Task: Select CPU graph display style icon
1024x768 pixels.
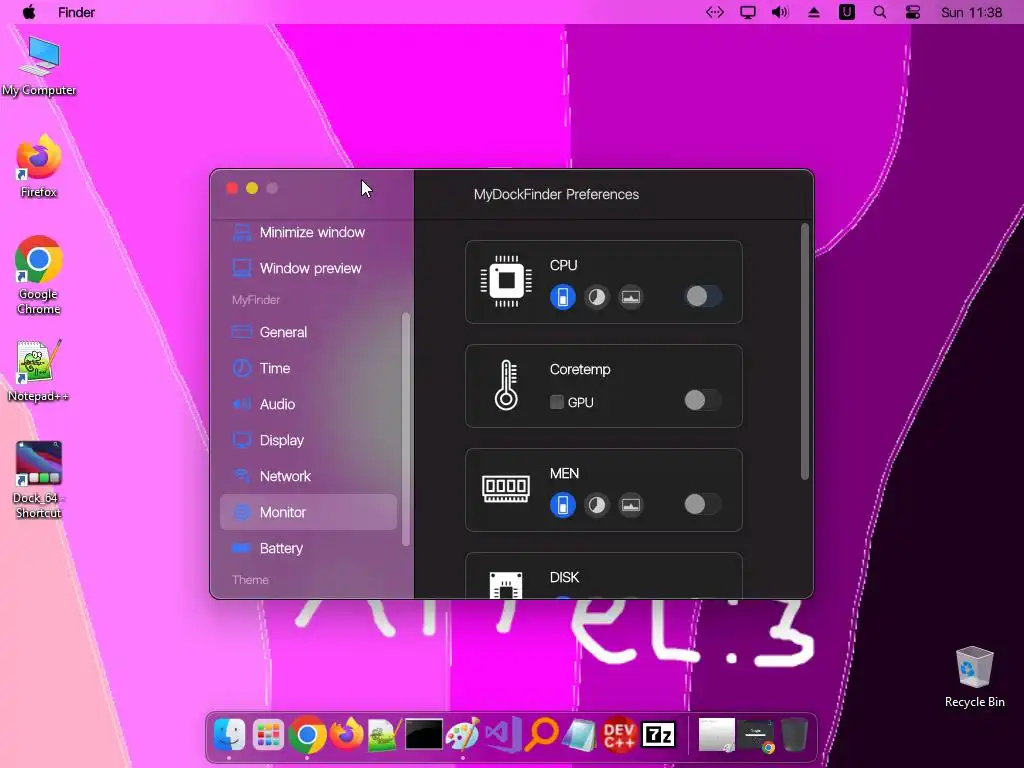Action: 630,297
